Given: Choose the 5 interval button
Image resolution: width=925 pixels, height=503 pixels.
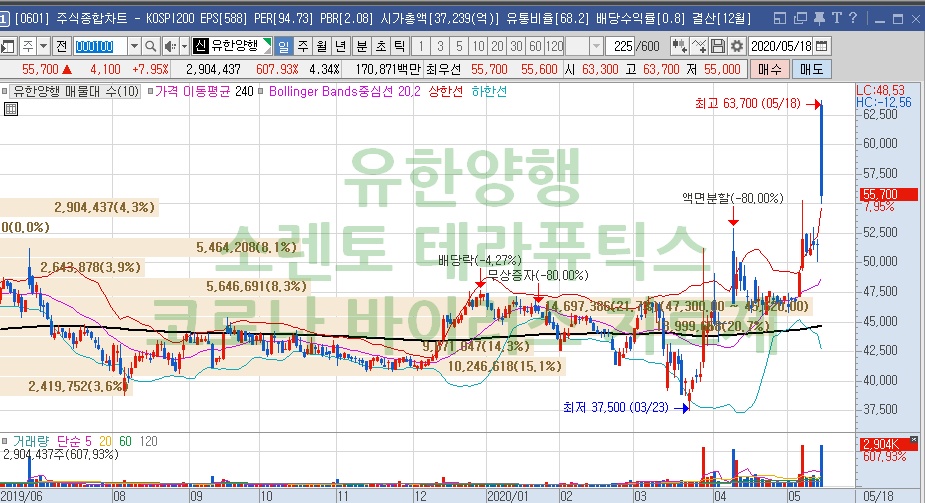Looking at the screenshot, I should [x=459, y=46].
